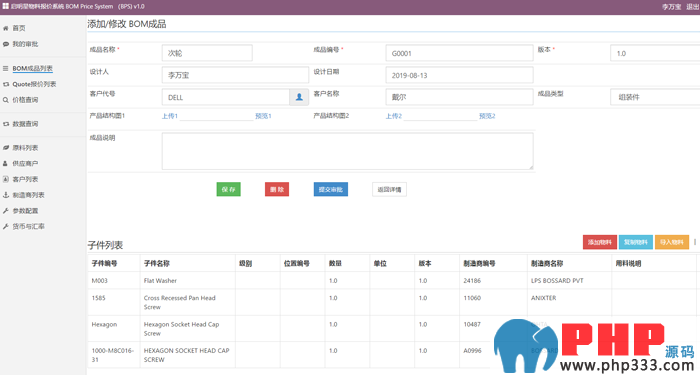Click the list icon beside BOM成品列表
Viewport: 700px width, 375px height.
point(6,68)
